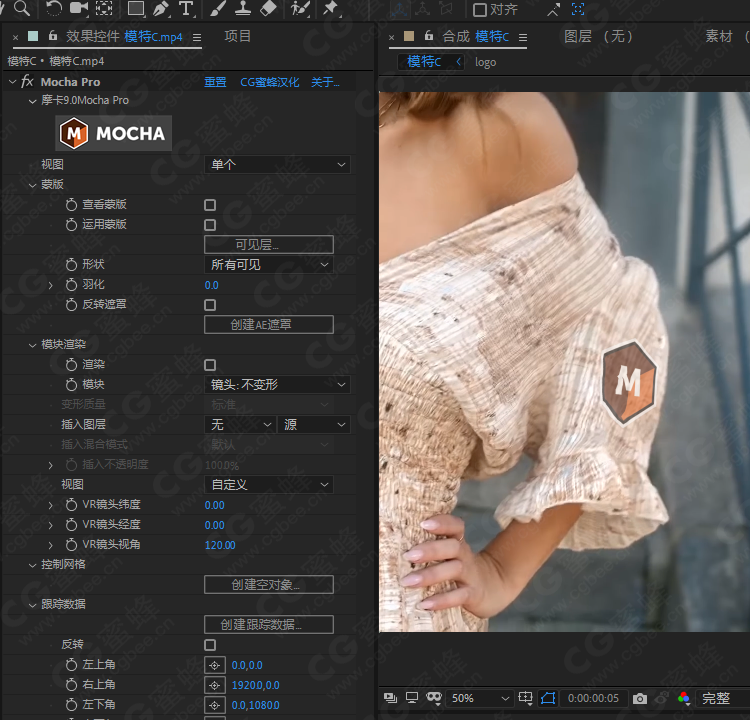This screenshot has height=720, width=750.
Task: Select the logo composition breadcrumb
Action: point(485,62)
